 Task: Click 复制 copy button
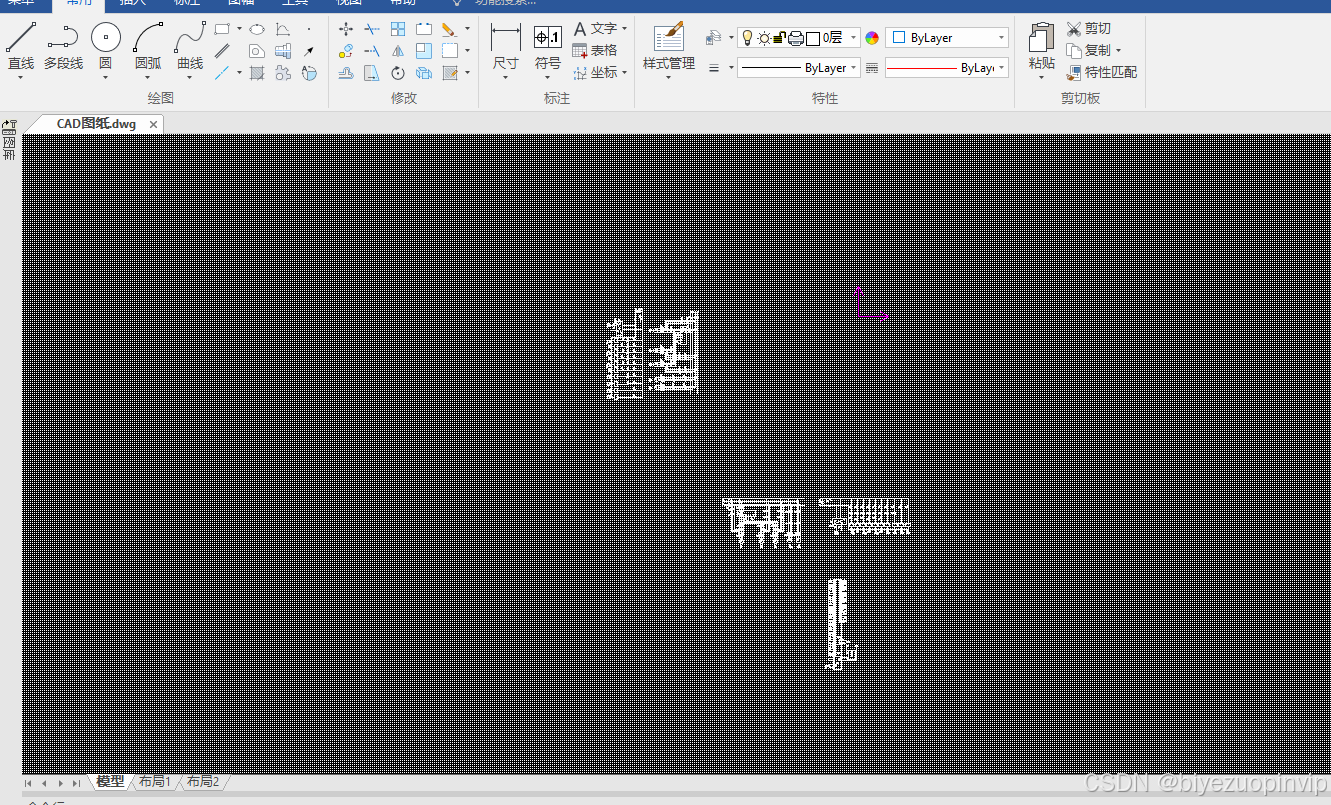pos(1089,50)
